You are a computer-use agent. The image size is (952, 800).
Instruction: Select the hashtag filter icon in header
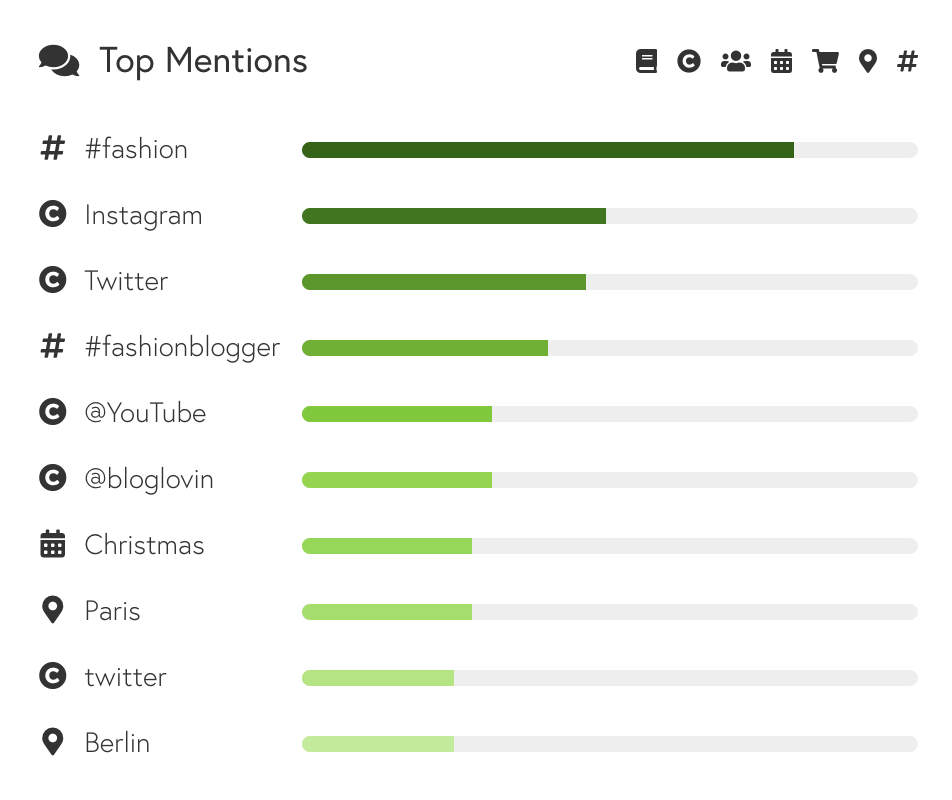pos(907,61)
